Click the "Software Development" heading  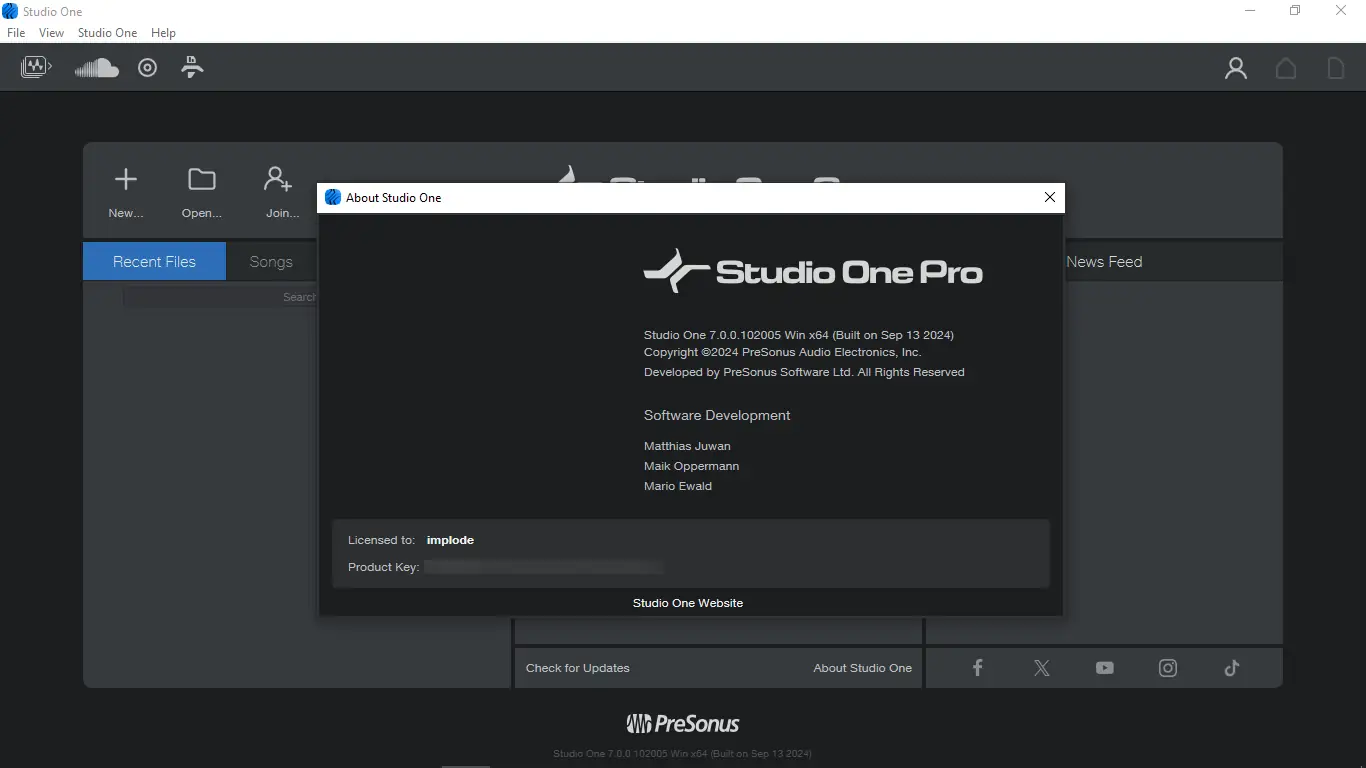coord(717,415)
